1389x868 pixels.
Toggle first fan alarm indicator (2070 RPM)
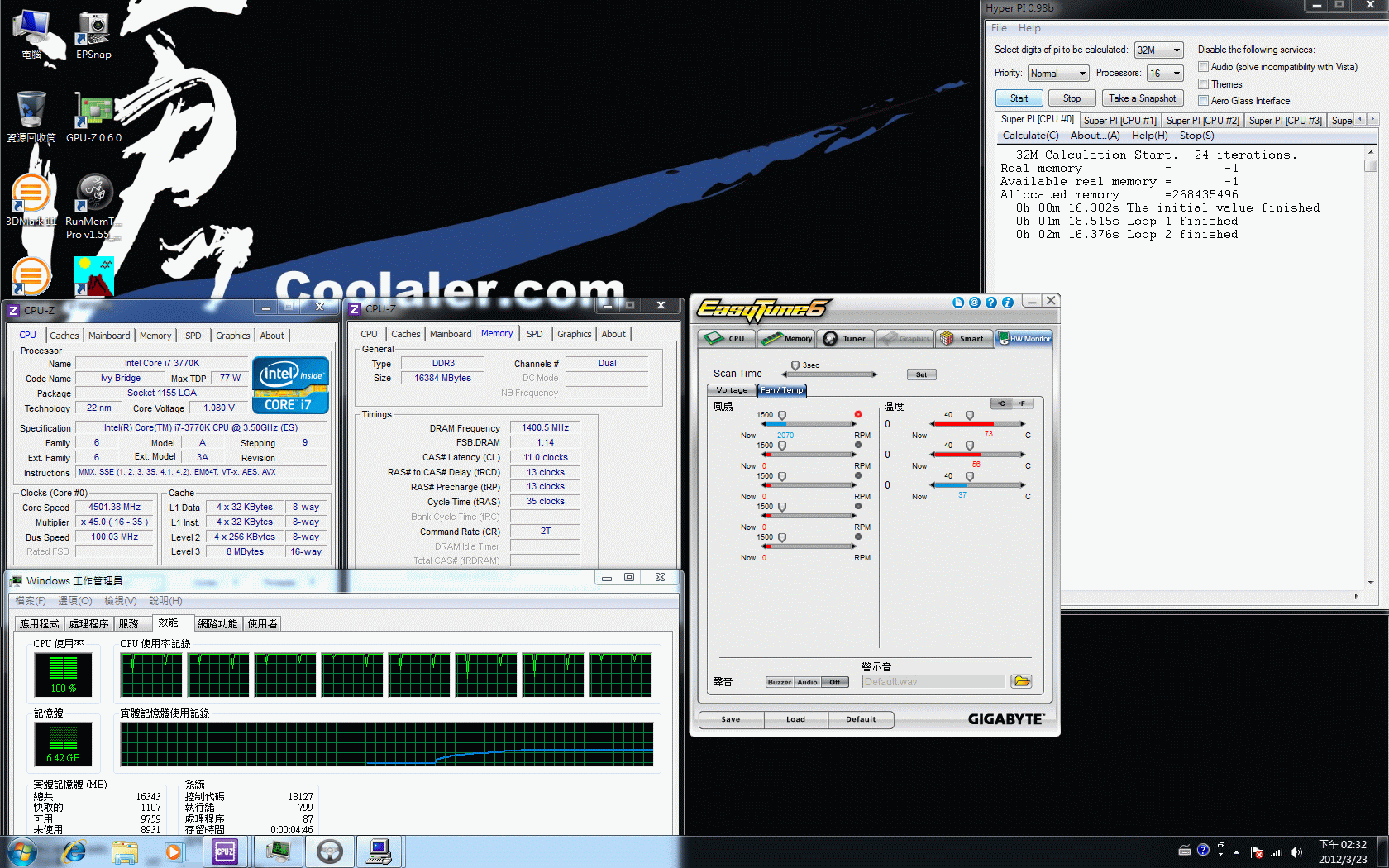tap(858, 414)
